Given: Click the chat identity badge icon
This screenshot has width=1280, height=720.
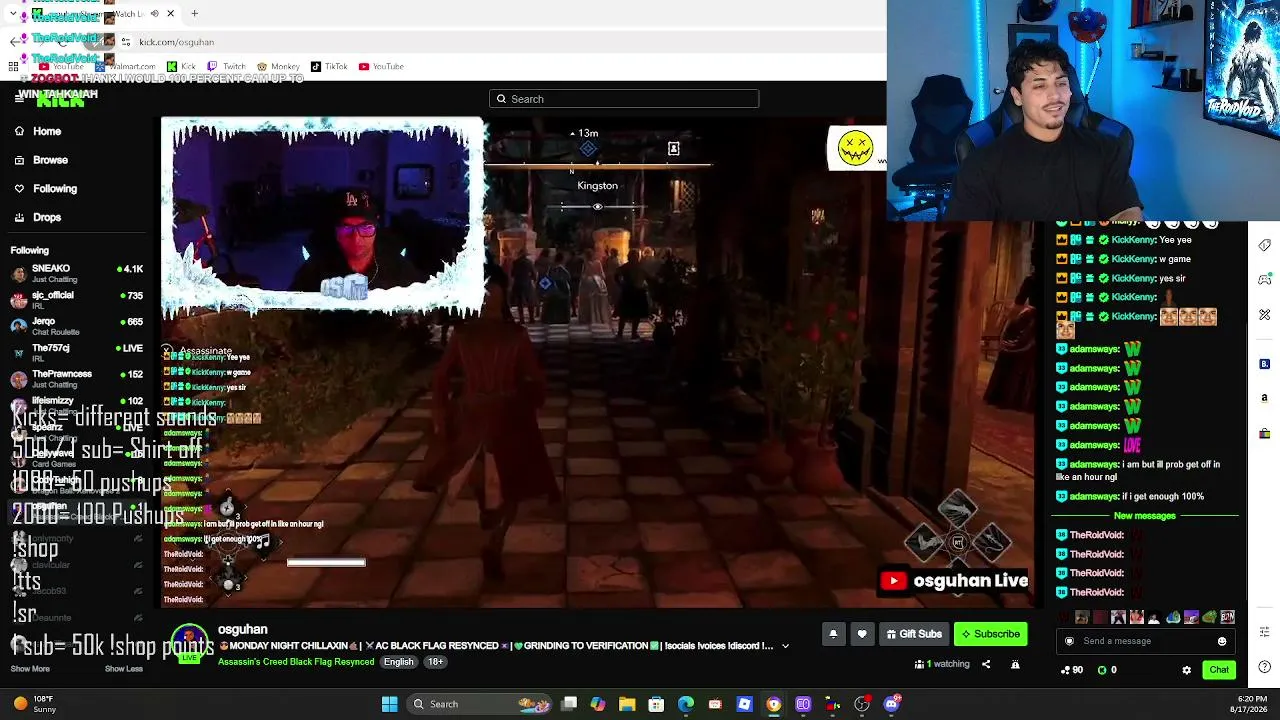Looking at the screenshot, I should coord(1069,641).
